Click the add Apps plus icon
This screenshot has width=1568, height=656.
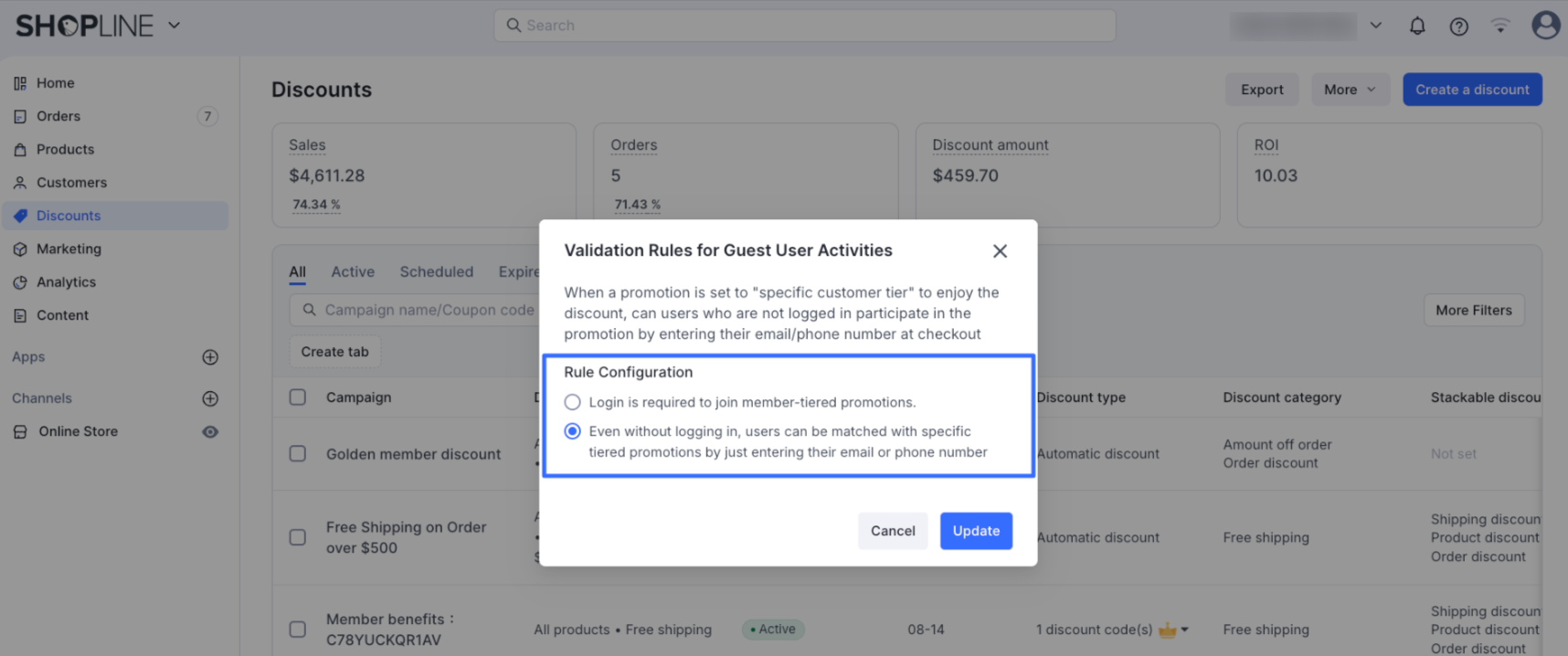pos(210,357)
